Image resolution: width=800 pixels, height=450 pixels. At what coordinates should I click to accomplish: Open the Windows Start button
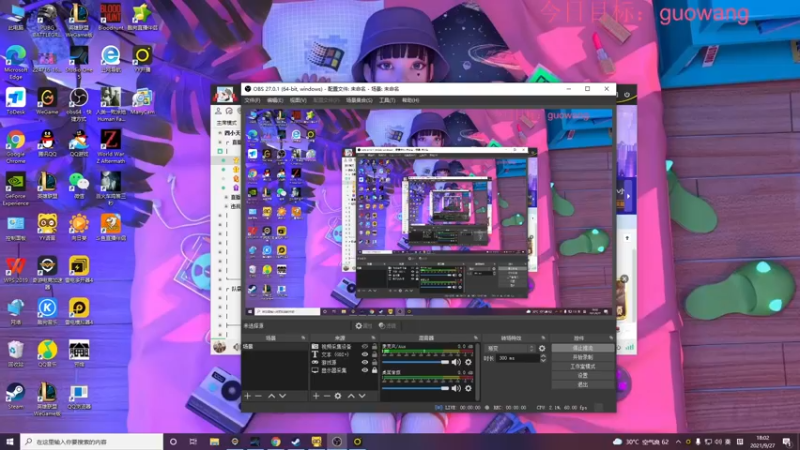[x=10, y=442]
